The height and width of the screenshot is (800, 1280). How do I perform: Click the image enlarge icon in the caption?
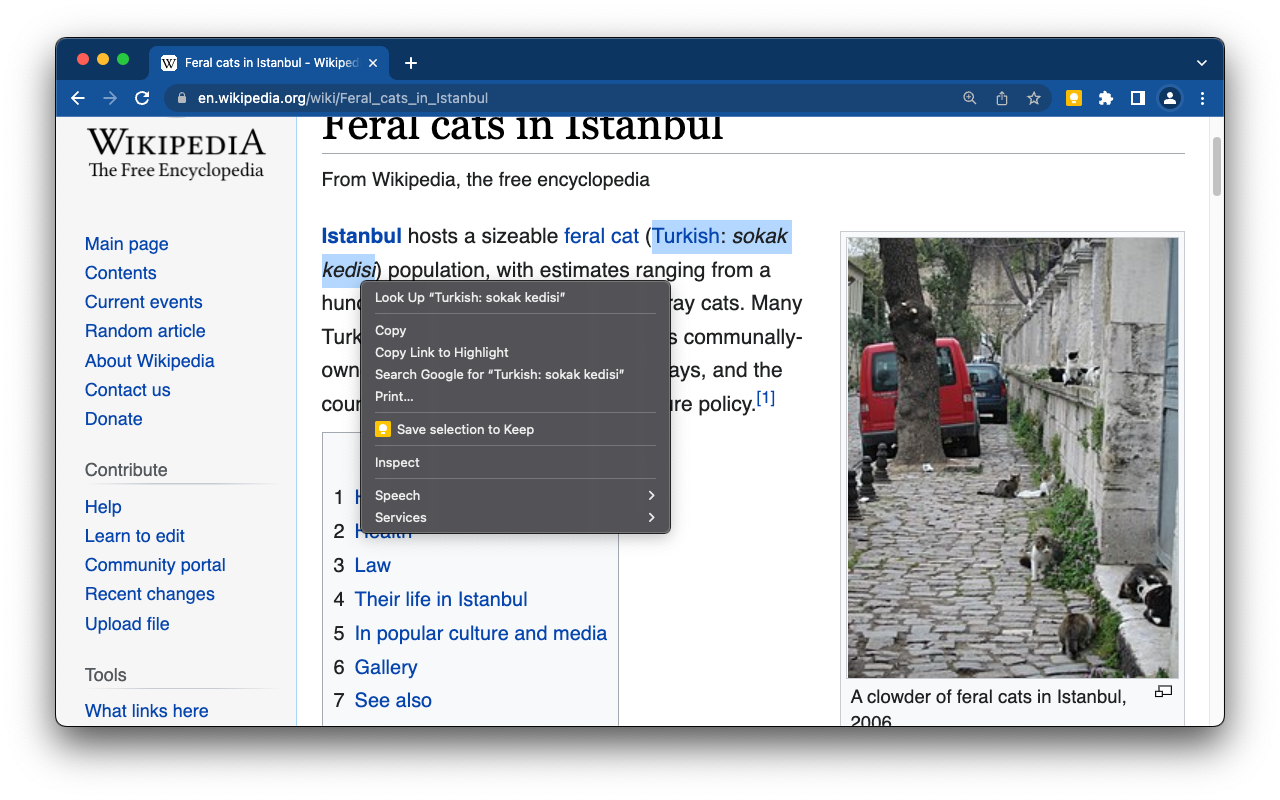tap(1162, 691)
